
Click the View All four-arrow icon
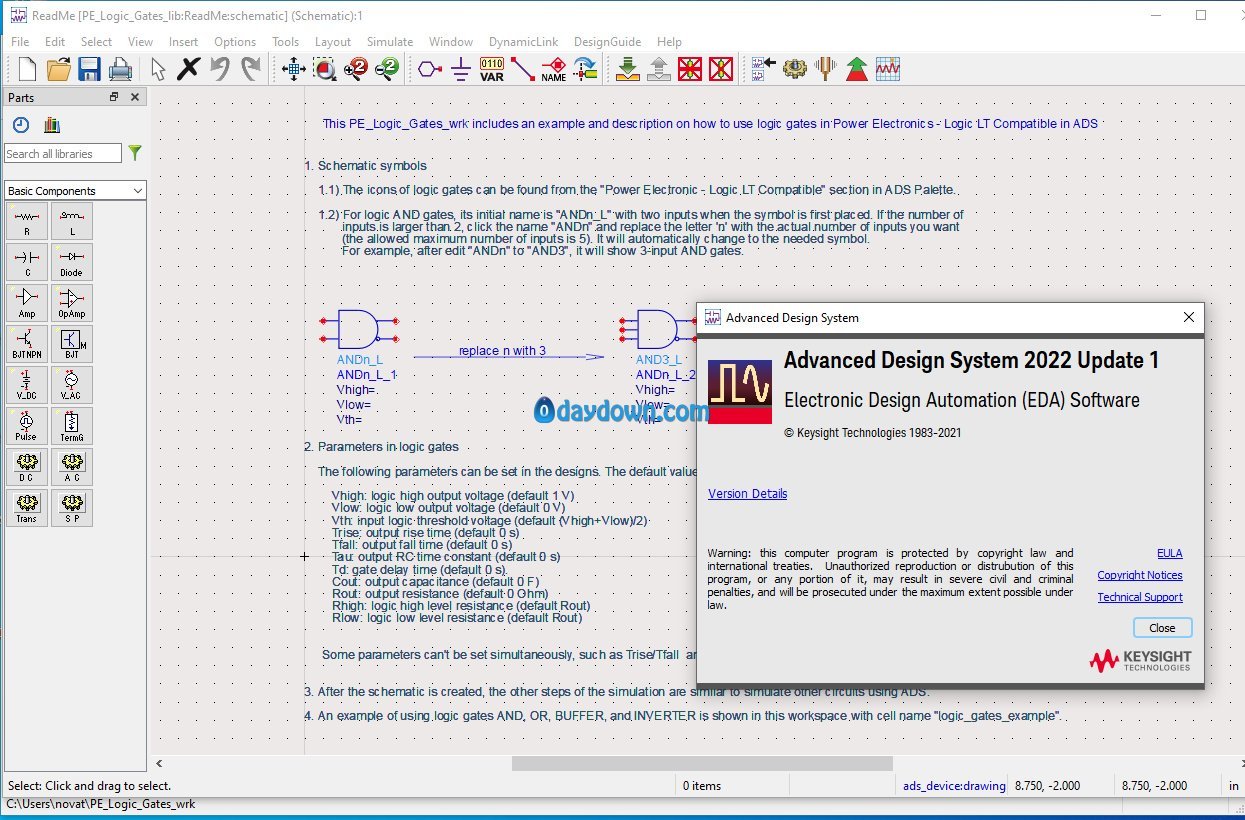(294, 69)
